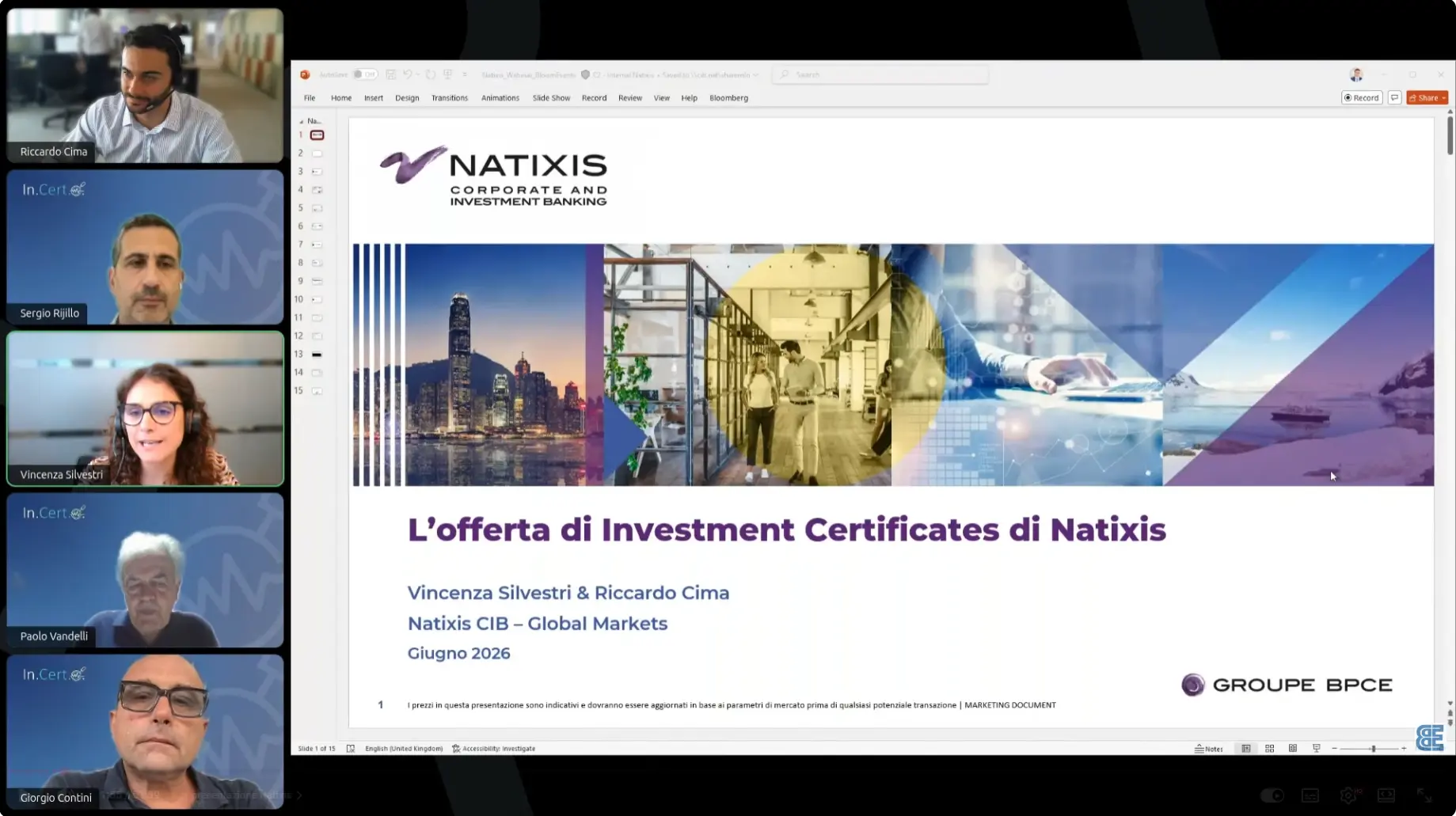Zoom in with the plus icon
Screen dimensions: 1456x816
click(x=1404, y=748)
